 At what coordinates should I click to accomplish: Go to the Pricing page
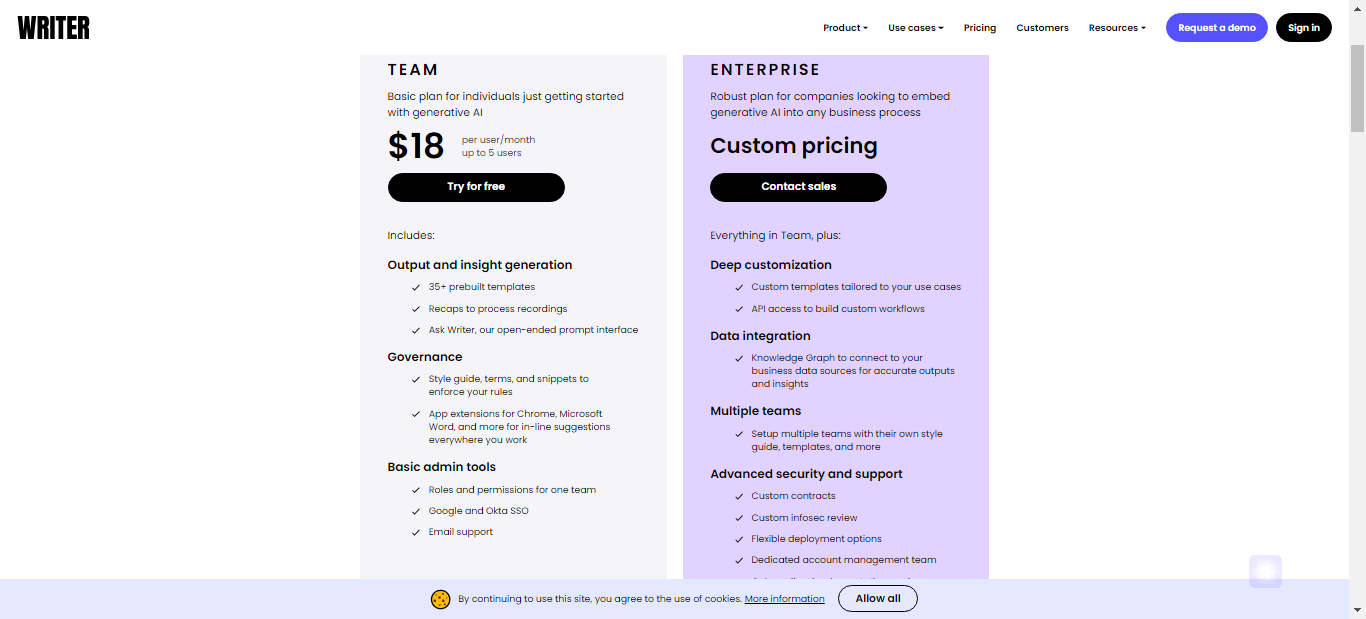click(980, 28)
